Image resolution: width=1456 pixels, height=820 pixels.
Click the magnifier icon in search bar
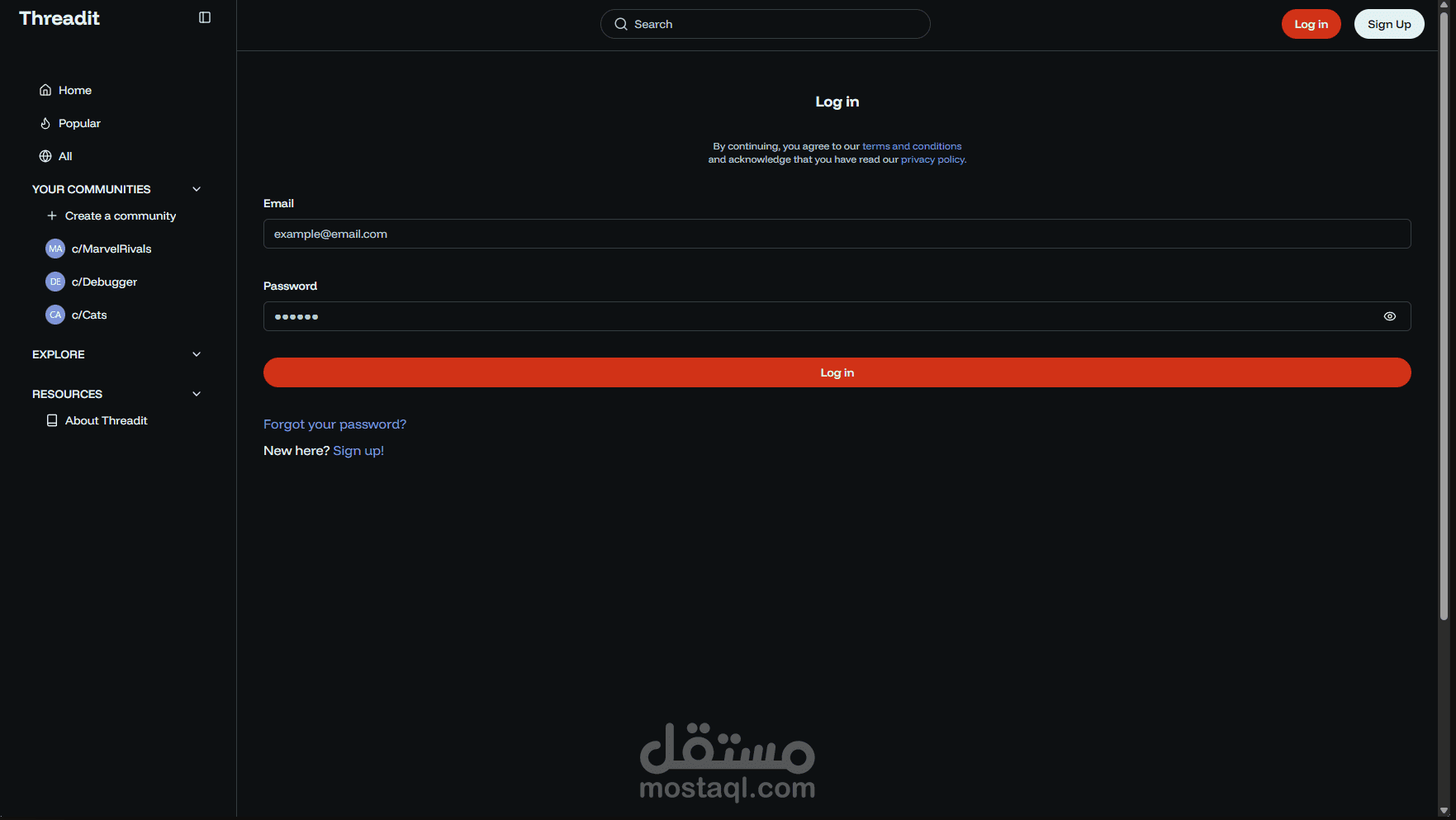pos(621,24)
